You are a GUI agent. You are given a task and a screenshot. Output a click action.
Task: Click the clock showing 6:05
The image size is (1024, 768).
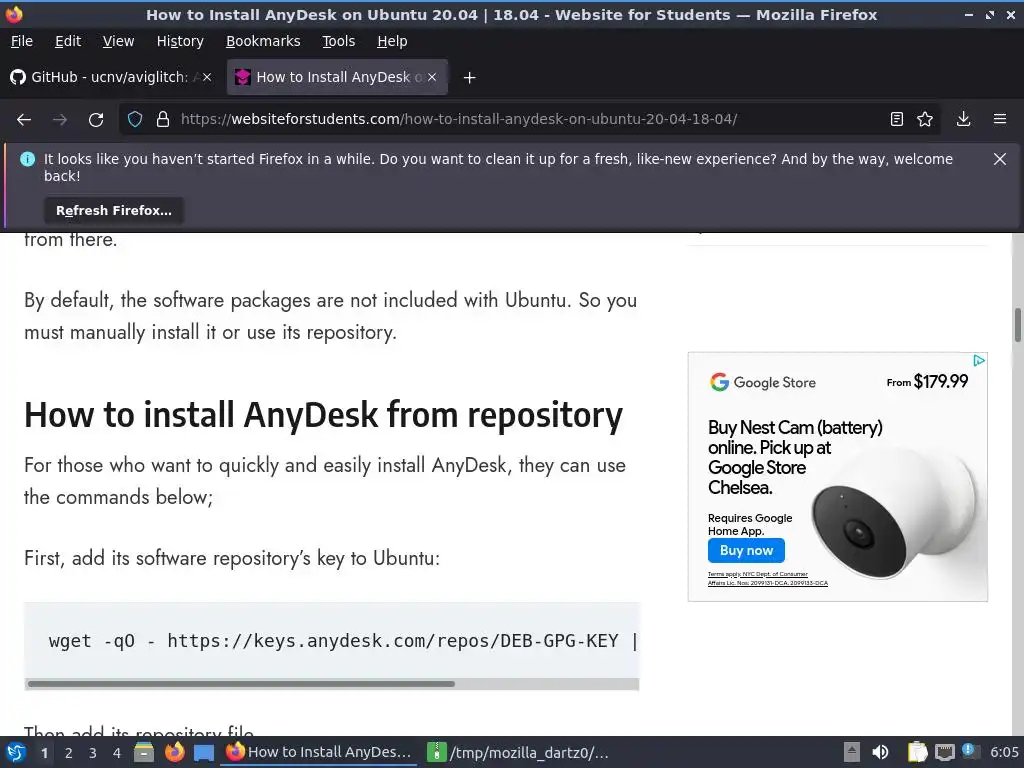click(x=1004, y=752)
